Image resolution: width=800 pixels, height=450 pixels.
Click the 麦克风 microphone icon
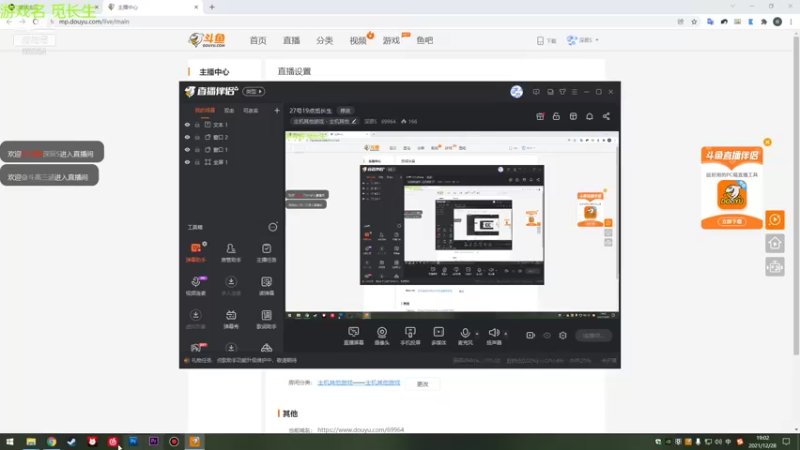tap(465, 333)
